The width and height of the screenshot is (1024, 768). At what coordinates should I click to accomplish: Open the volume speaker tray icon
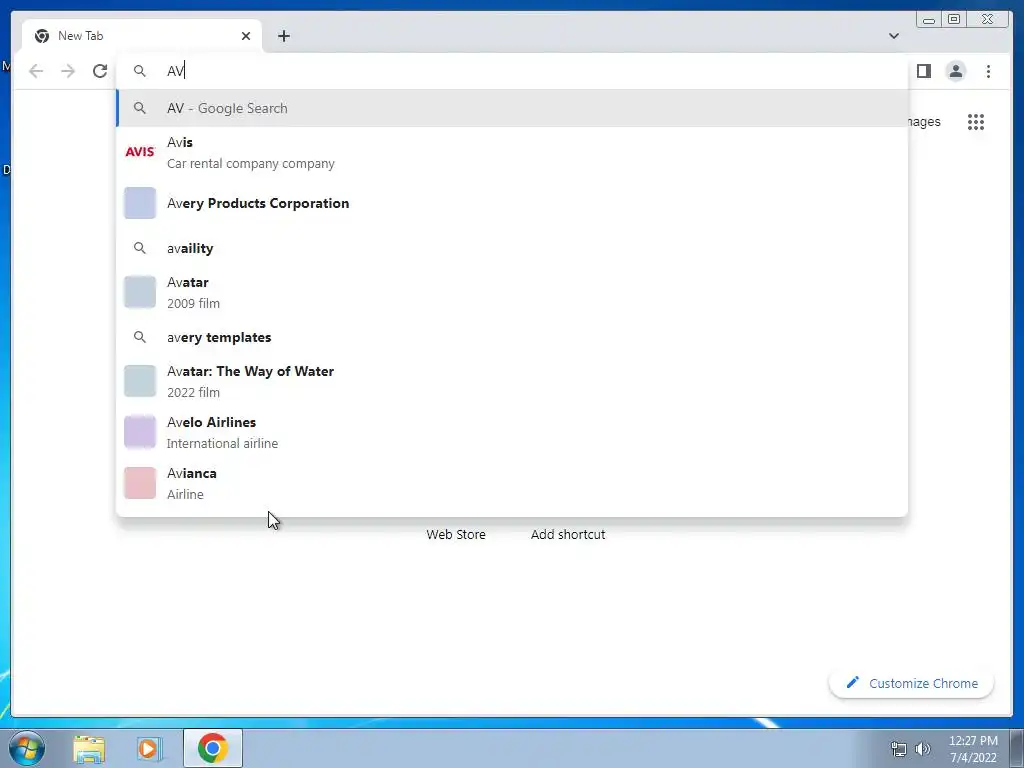923,749
